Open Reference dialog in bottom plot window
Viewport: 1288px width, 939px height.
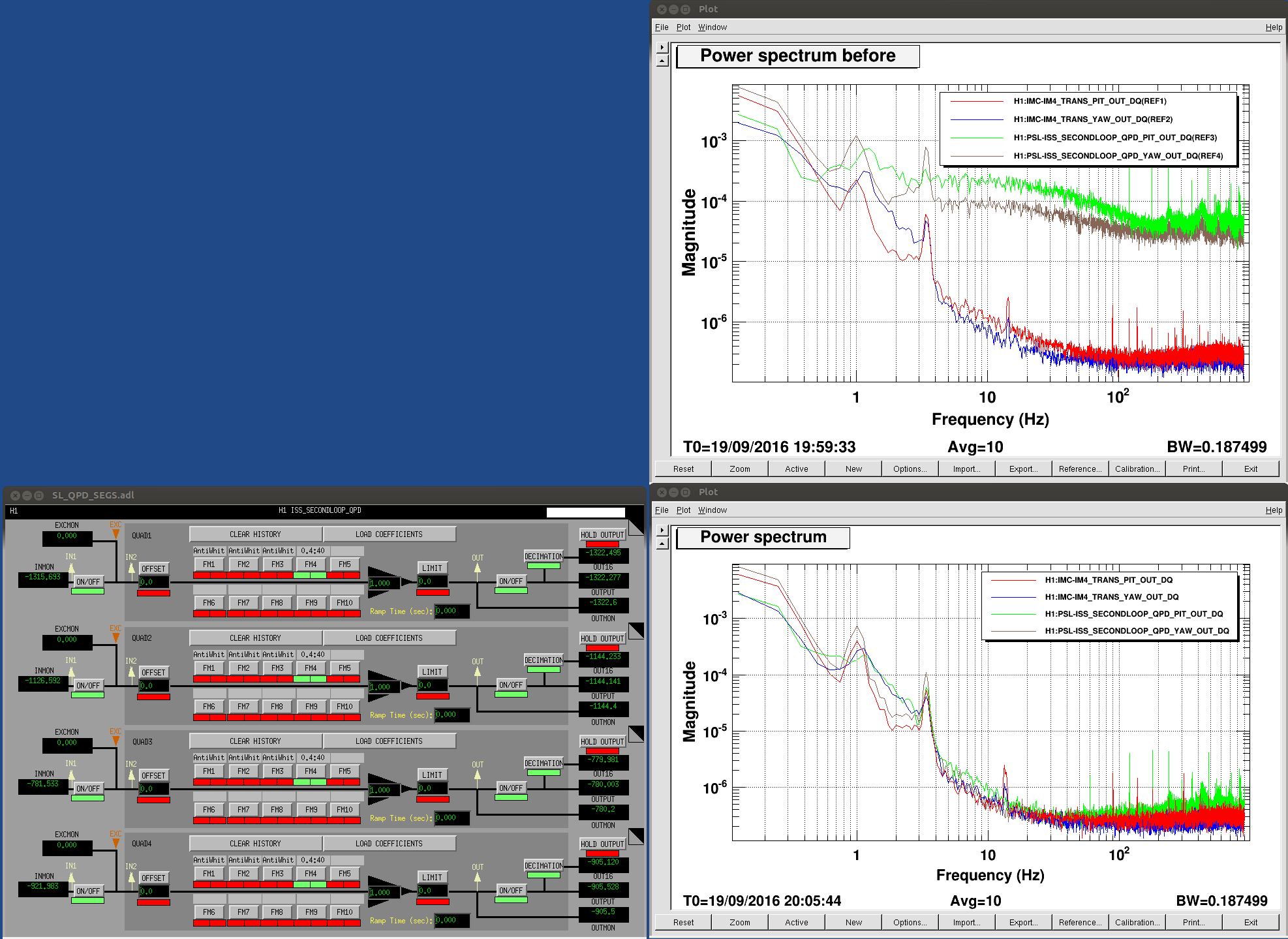point(1080,922)
